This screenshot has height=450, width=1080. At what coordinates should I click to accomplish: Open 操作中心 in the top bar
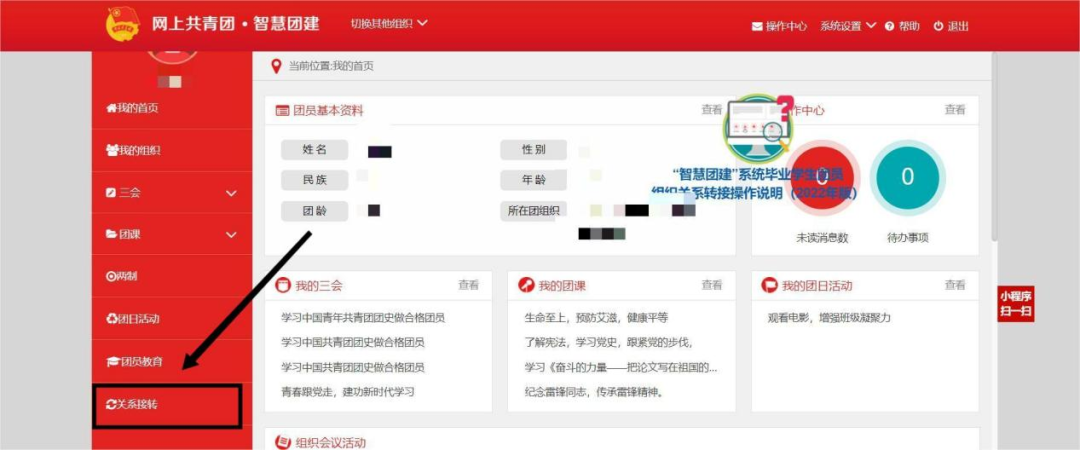(786, 26)
